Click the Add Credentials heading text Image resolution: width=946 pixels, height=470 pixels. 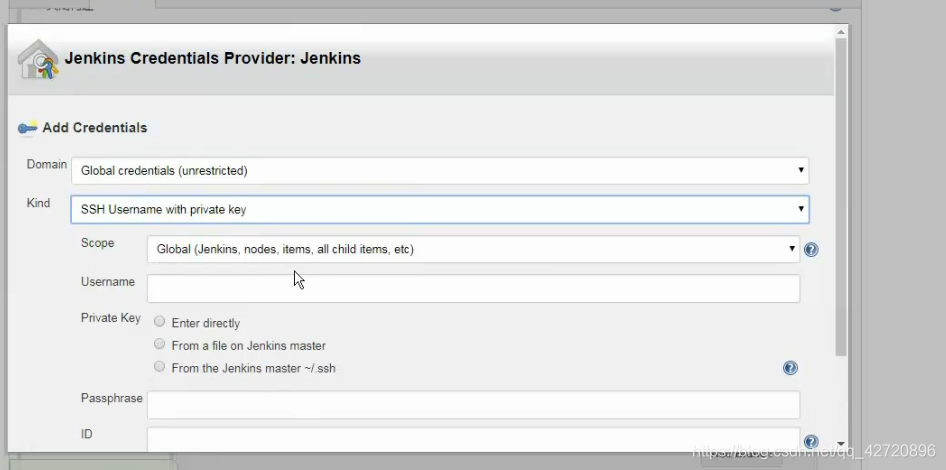(95, 128)
